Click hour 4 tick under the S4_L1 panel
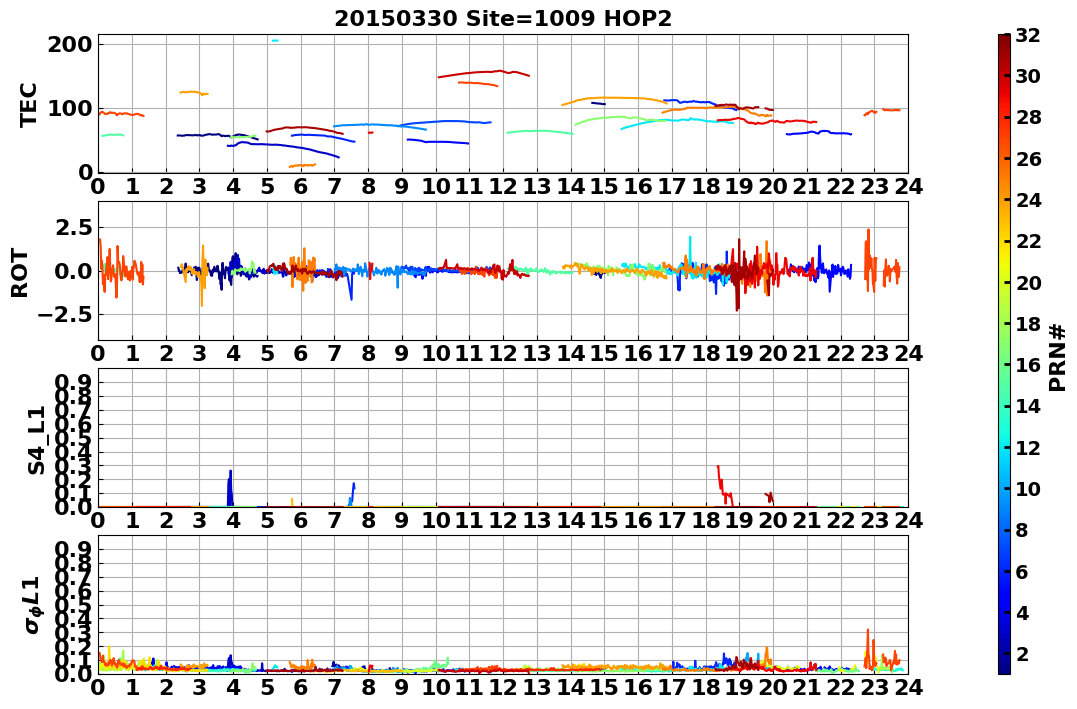Screen dimensions: 1077x709 click(234, 520)
